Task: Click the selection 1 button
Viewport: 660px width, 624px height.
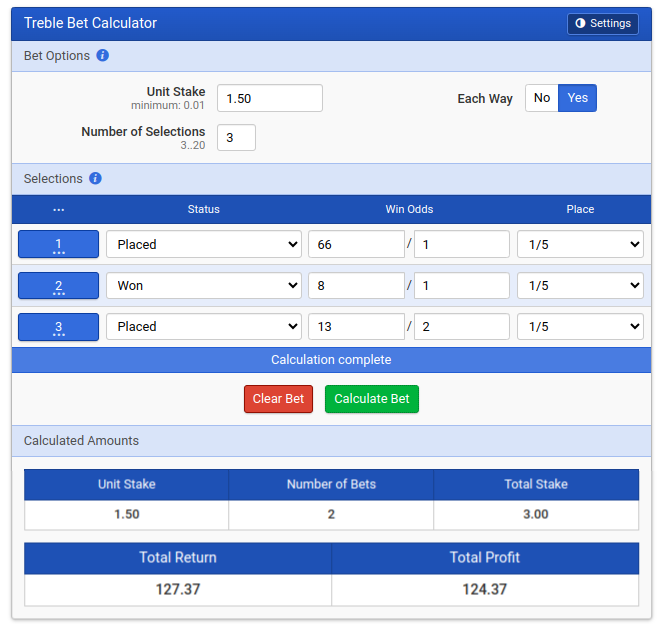Action: (x=59, y=244)
